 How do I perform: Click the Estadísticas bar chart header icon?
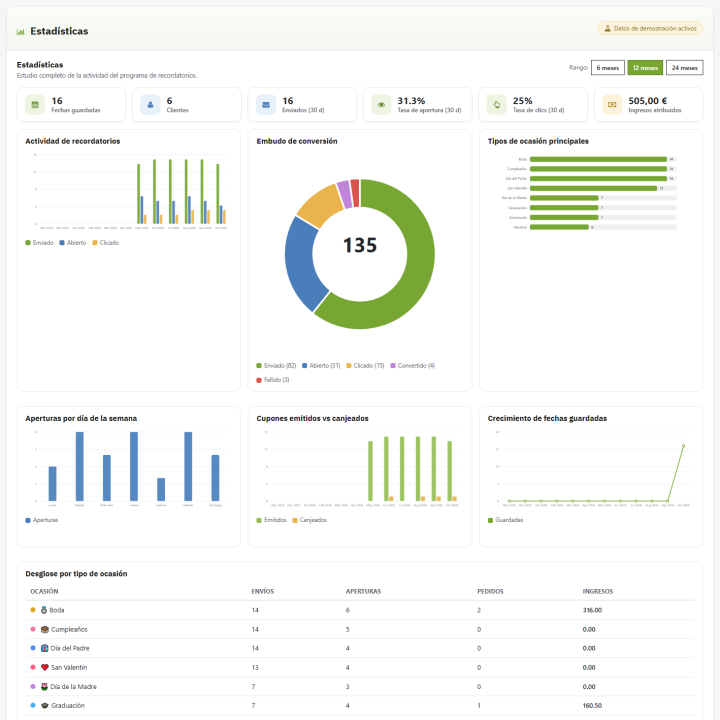click(x=20, y=32)
